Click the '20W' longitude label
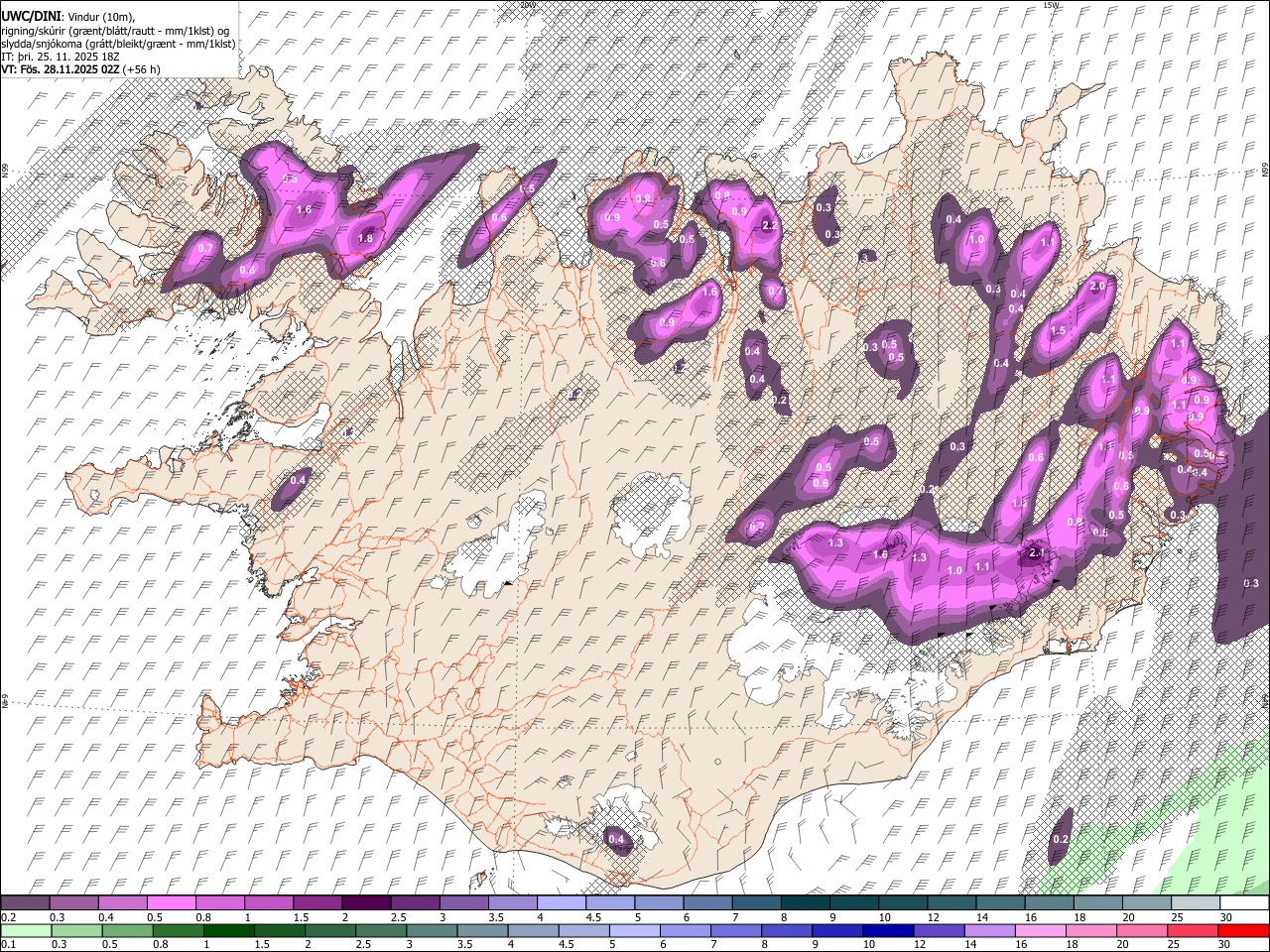This screenshot has height=952, width=1270. (527, 5)
